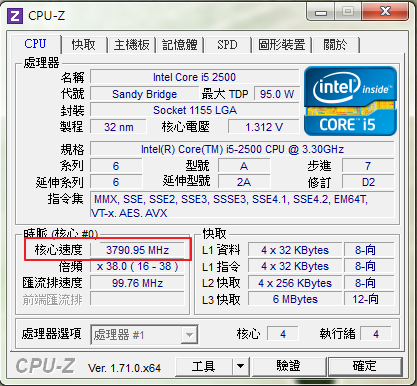Image resolution: width=417 pixels, height=386 pixels.
Task: Click the L3 cache 6 MBytes value
Action: click(295, 299)
